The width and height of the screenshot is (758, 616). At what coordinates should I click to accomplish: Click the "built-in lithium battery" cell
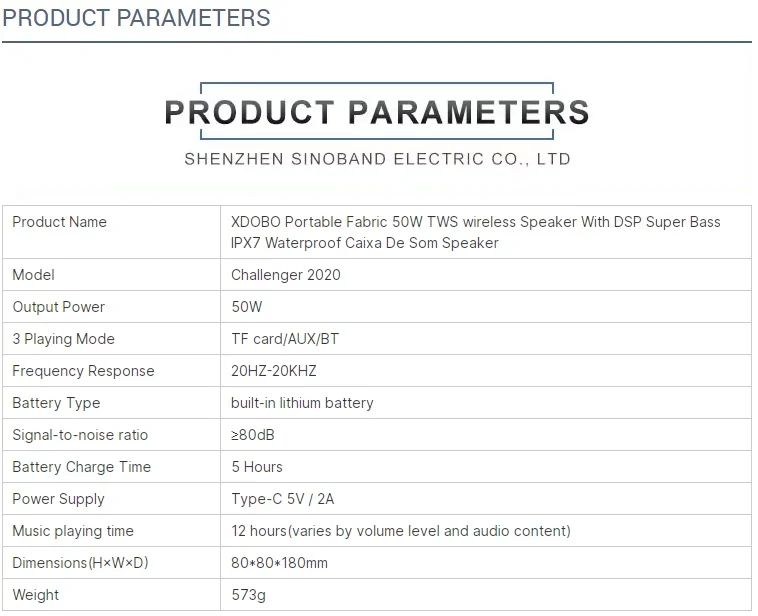[x=302, y=403]
